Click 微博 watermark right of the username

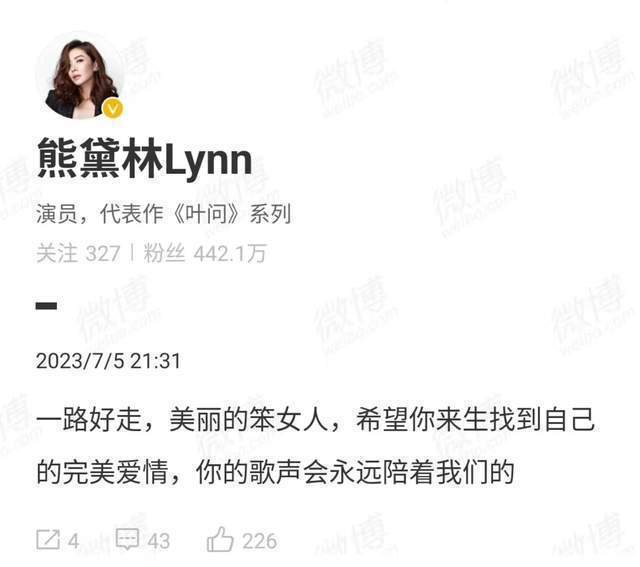pyautogui.click(x=473, y=196)
